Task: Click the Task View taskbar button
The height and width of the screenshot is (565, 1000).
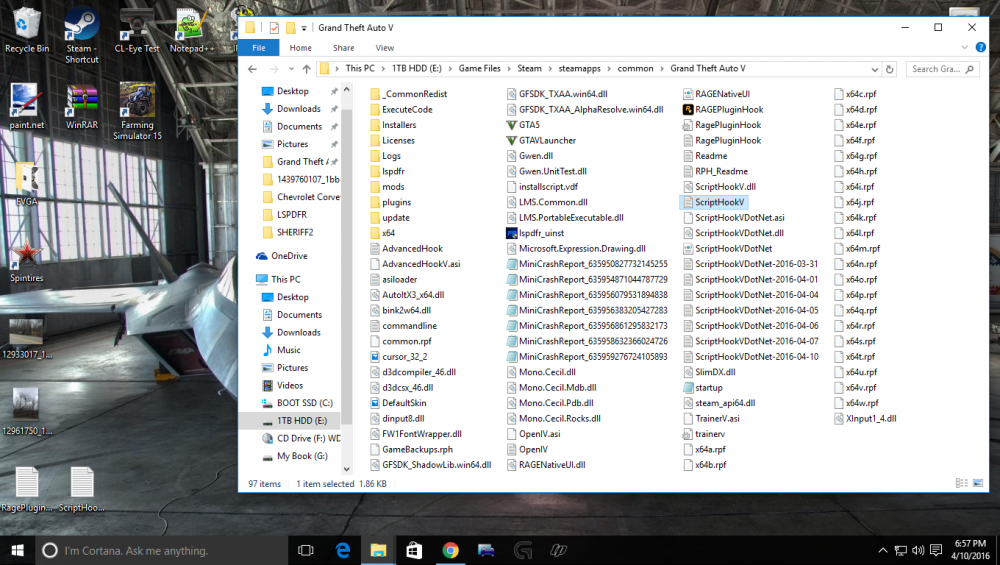Action: tap(306, 550)
